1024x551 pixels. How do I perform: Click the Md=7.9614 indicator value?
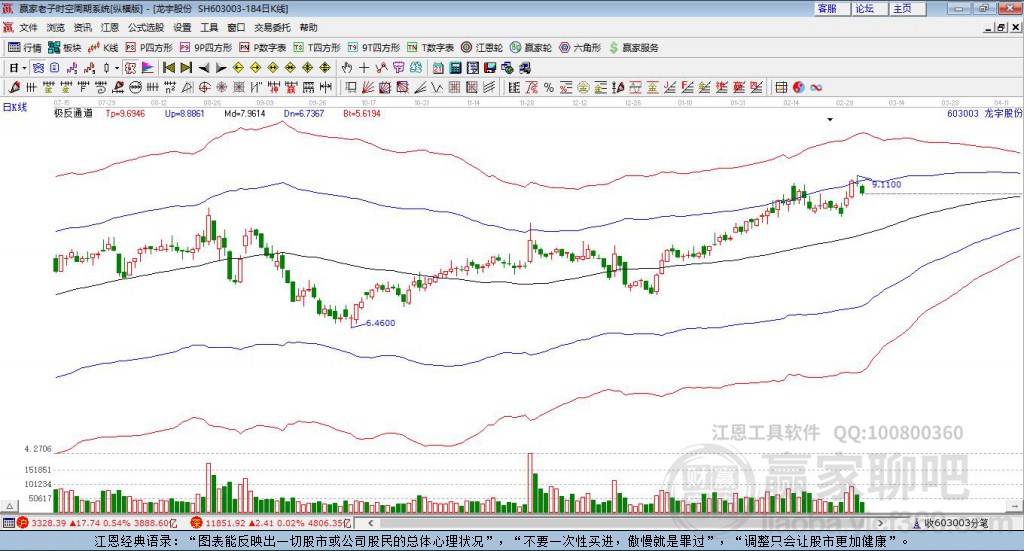click(x=245, y=113)
